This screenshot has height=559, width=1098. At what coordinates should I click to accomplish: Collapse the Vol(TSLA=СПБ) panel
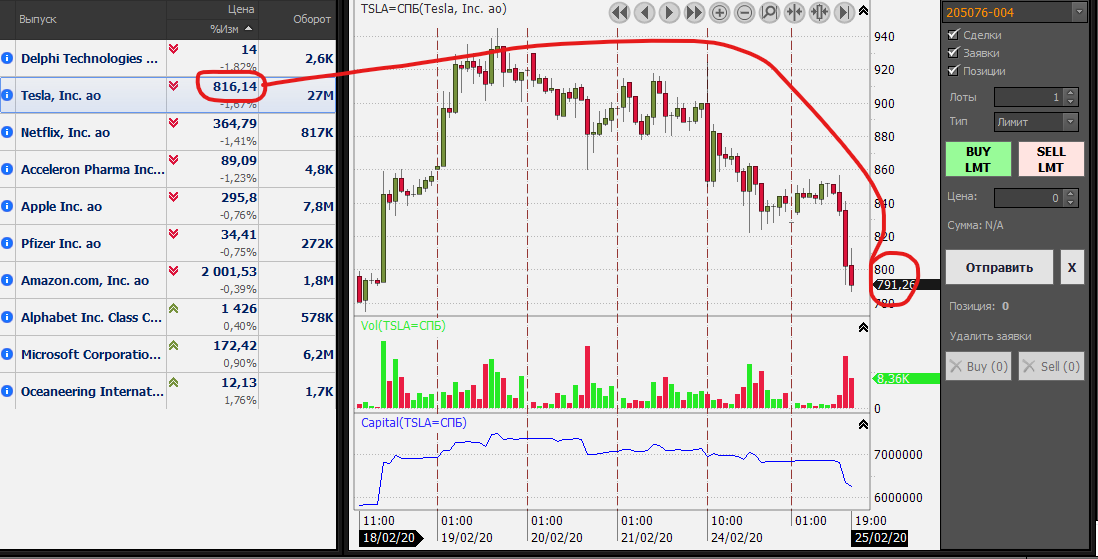pos(862,327)
